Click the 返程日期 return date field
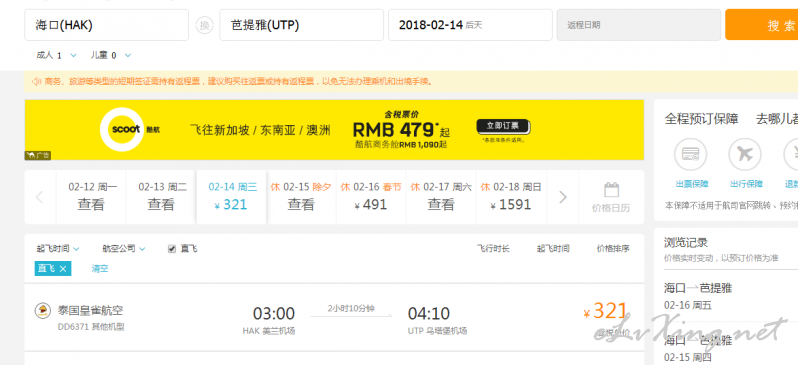798x365 pixels. click(639, 24)
